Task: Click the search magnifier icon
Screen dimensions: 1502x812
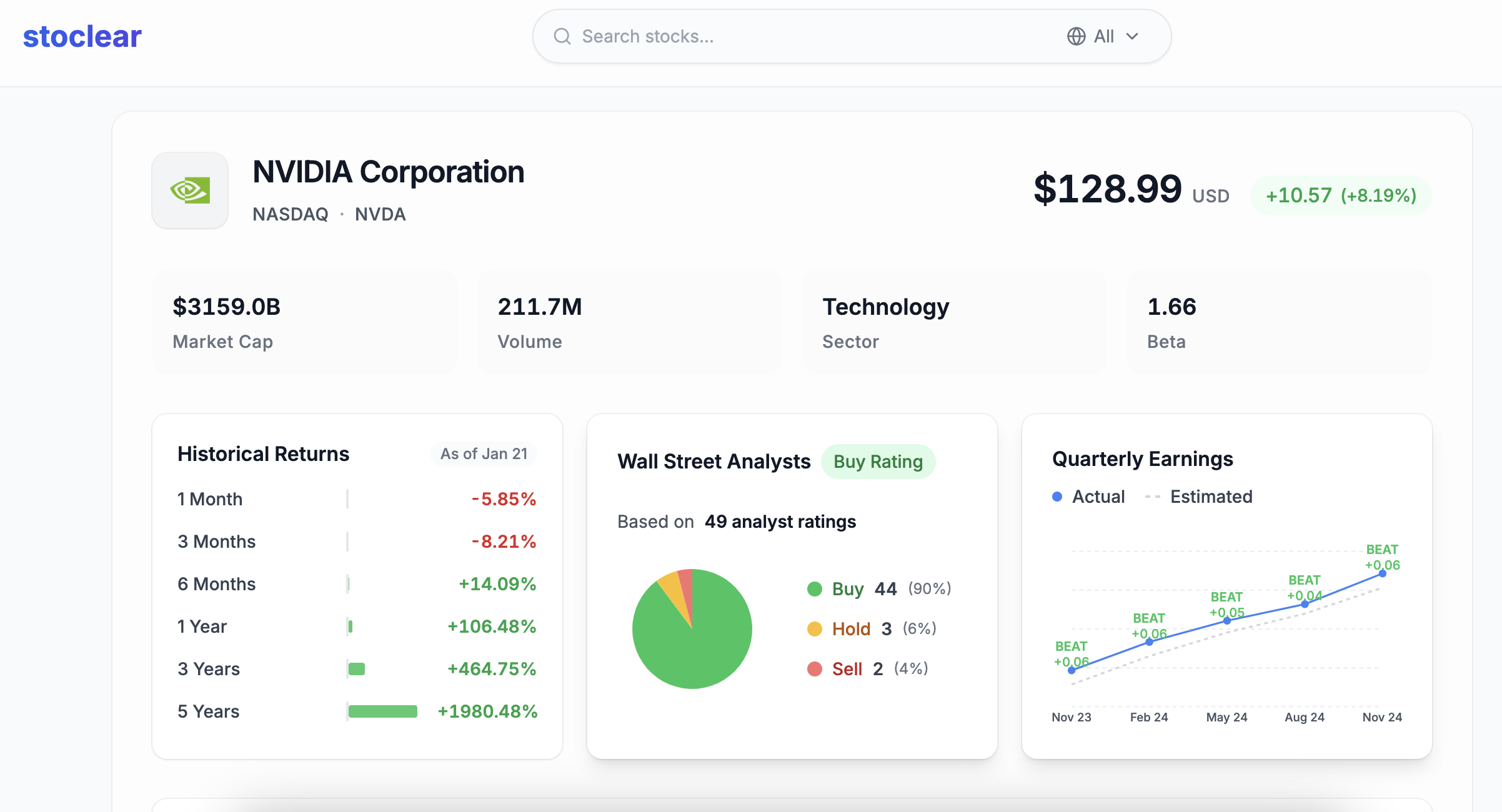Action: 562,36
